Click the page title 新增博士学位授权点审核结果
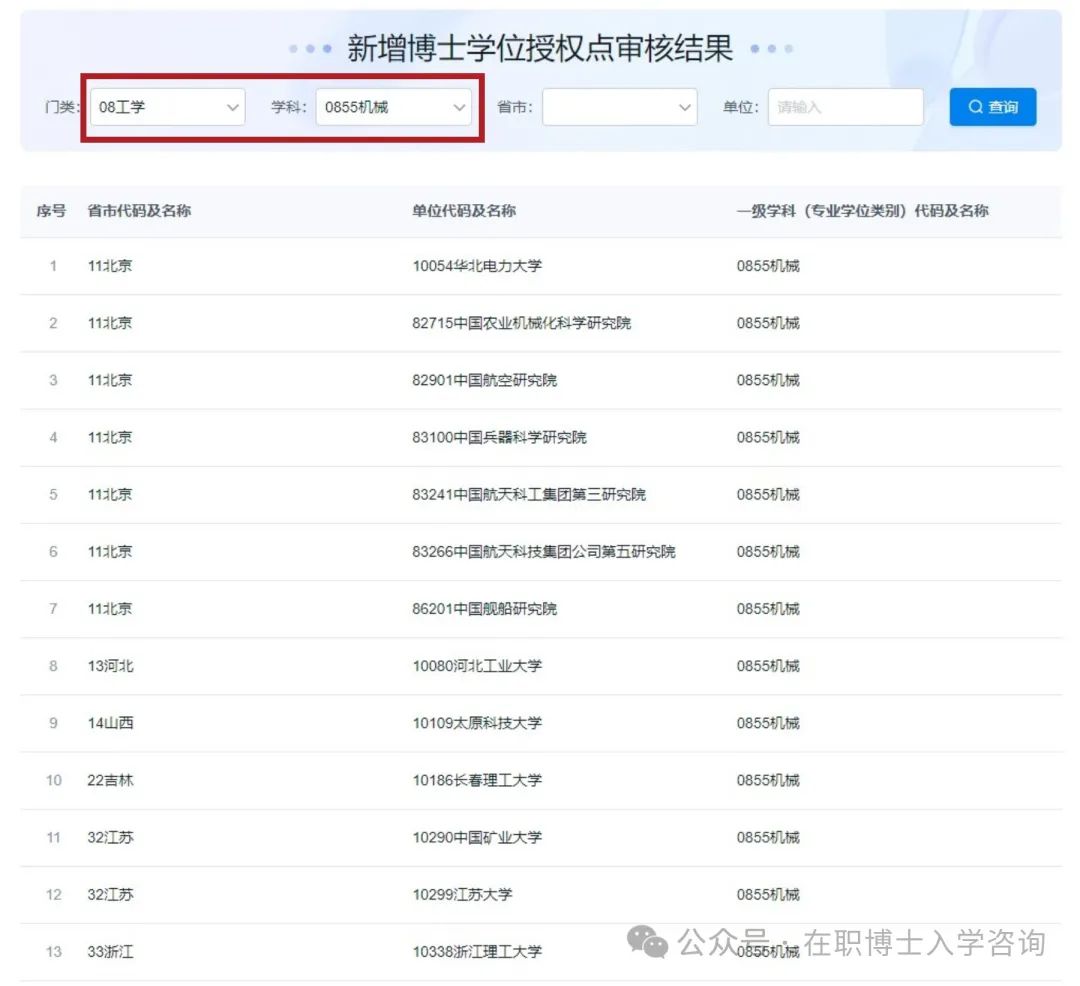 tap(540, 48)
